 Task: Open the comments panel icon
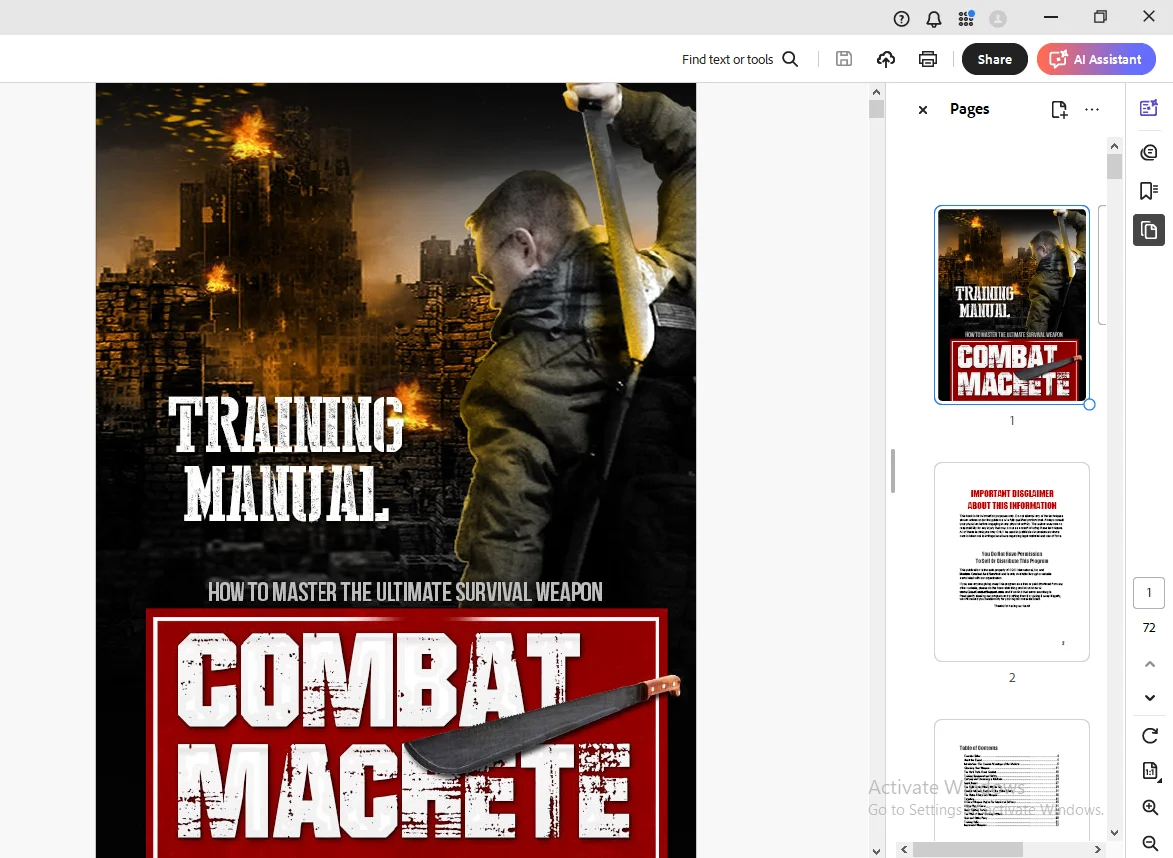(1148, 153)
